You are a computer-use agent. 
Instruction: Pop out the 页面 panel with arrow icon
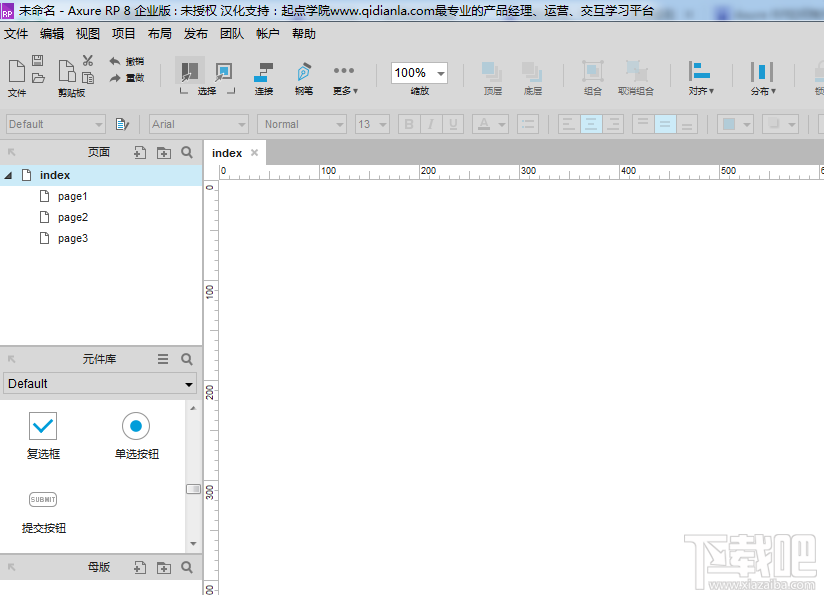click(x=12, y=152)
